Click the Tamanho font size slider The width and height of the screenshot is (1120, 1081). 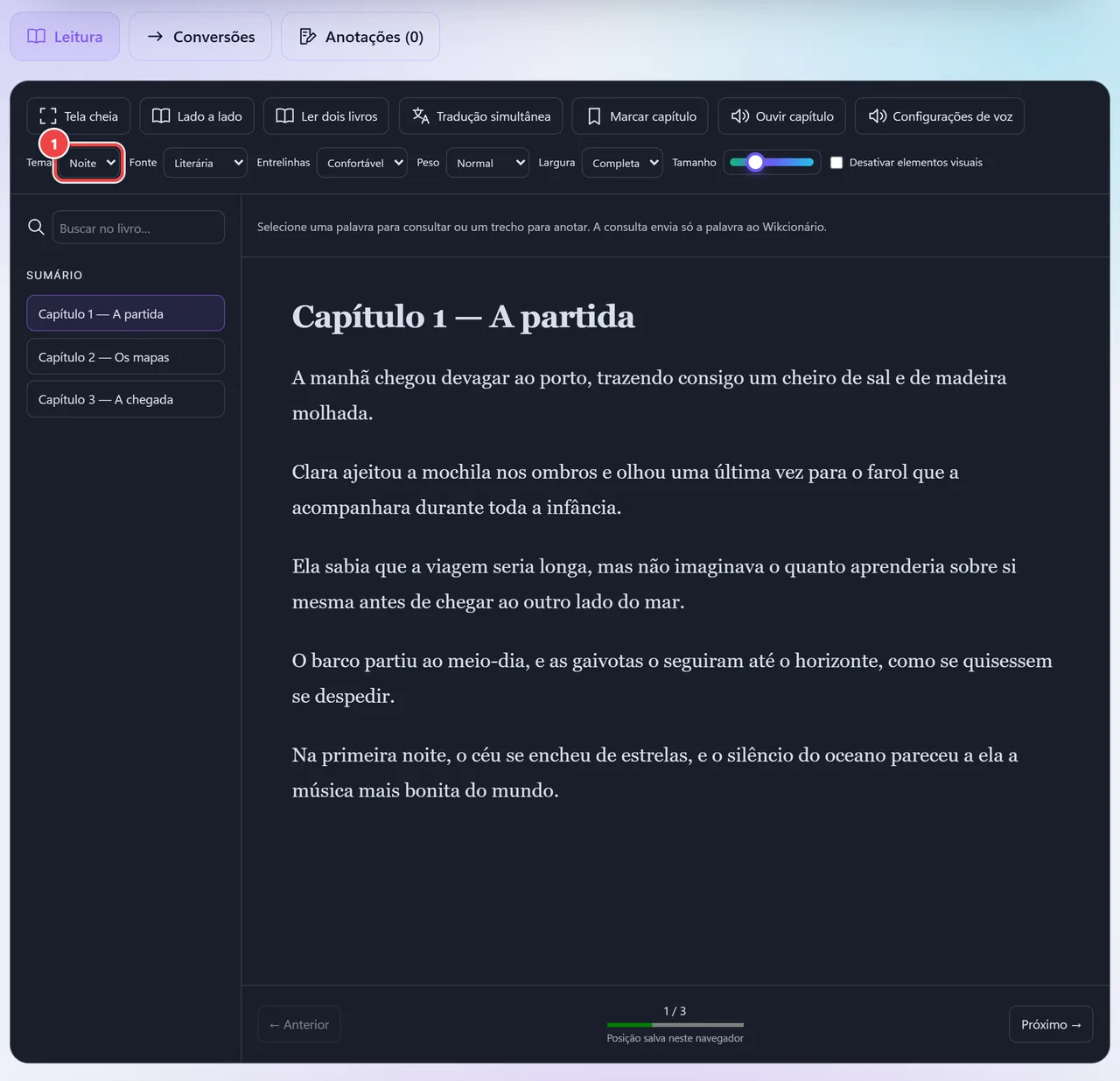click(773, 162)
